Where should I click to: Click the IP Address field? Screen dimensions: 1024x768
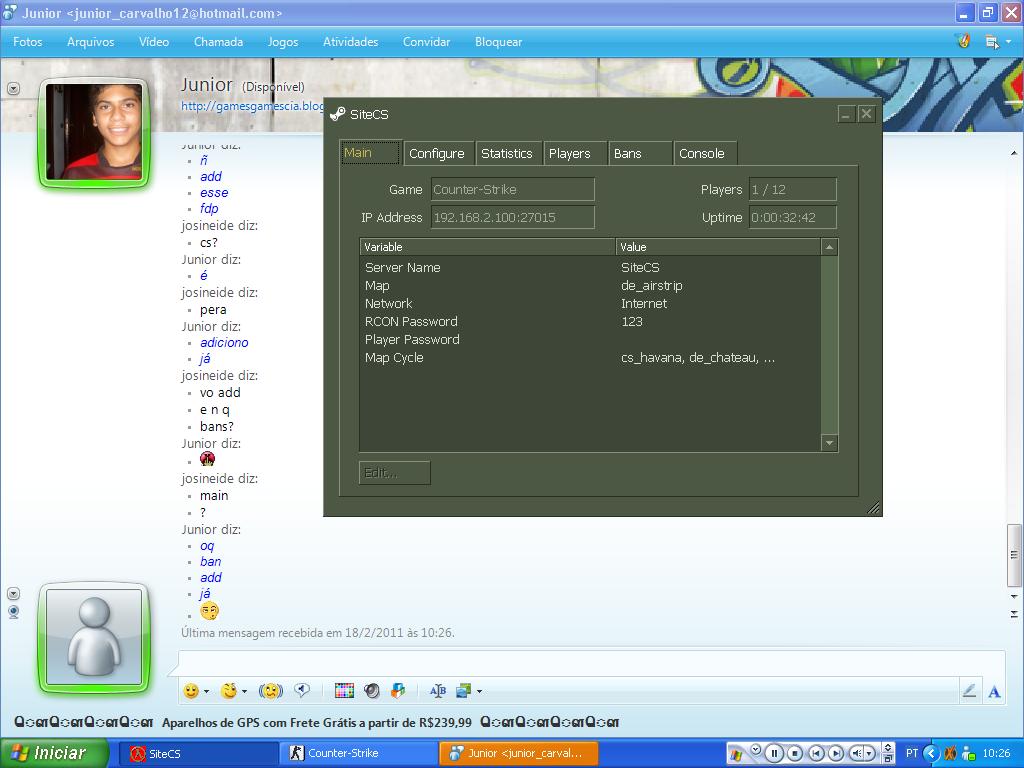(x=513, y=217)
